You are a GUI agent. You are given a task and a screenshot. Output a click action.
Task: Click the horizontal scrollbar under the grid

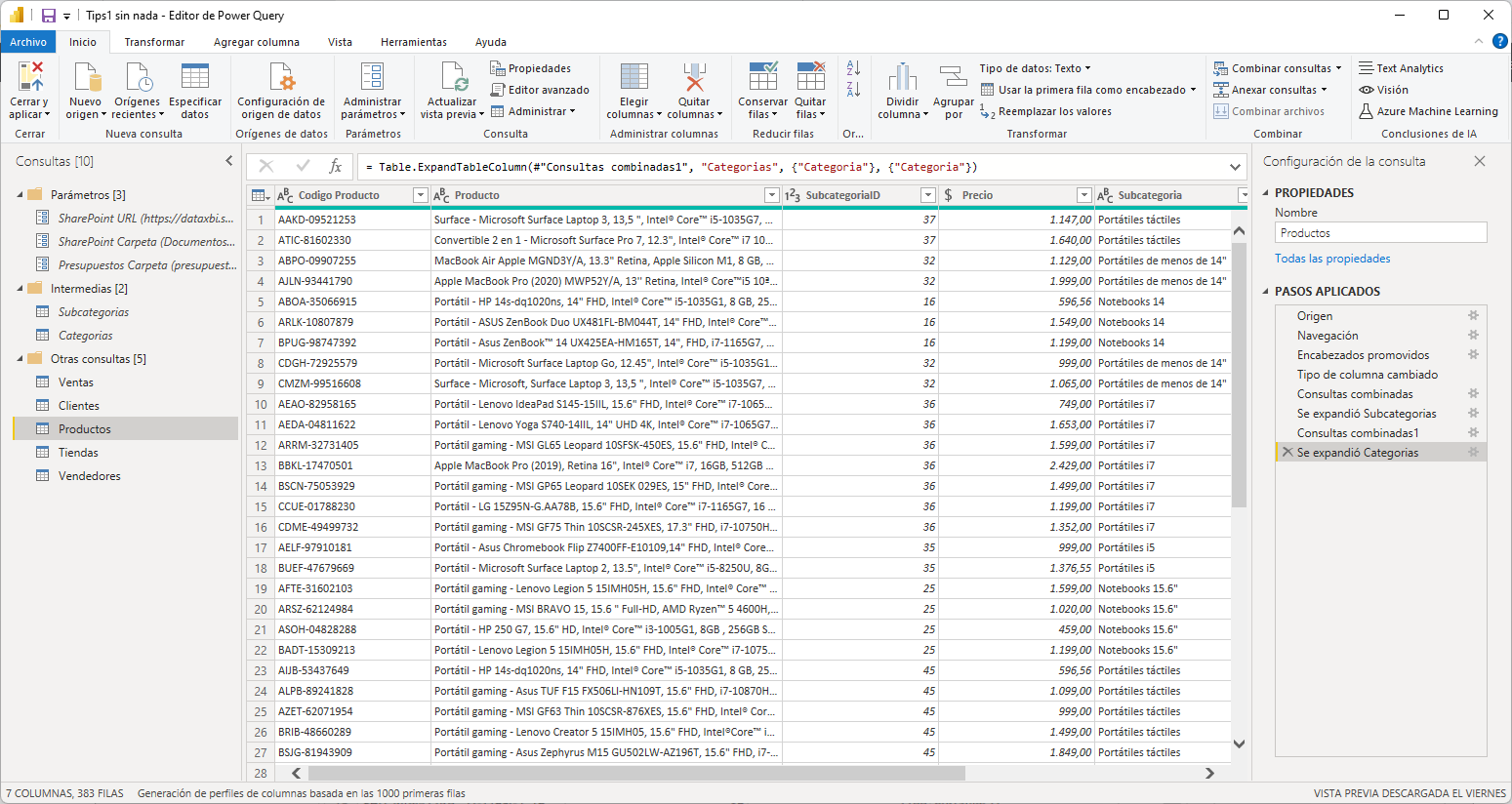[x=636, y=773]
